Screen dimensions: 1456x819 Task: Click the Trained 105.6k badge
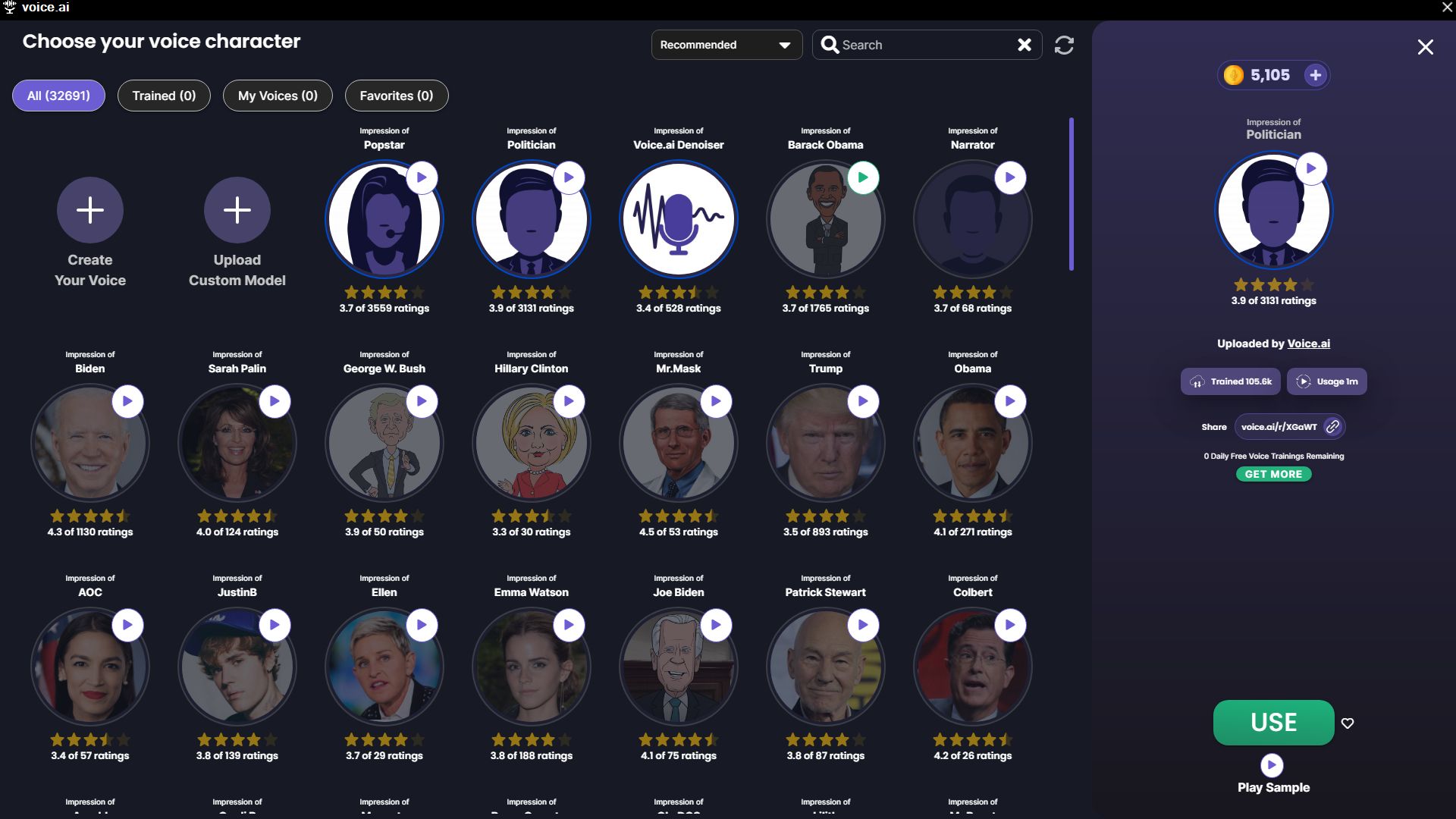click(x=1231, y=381)
